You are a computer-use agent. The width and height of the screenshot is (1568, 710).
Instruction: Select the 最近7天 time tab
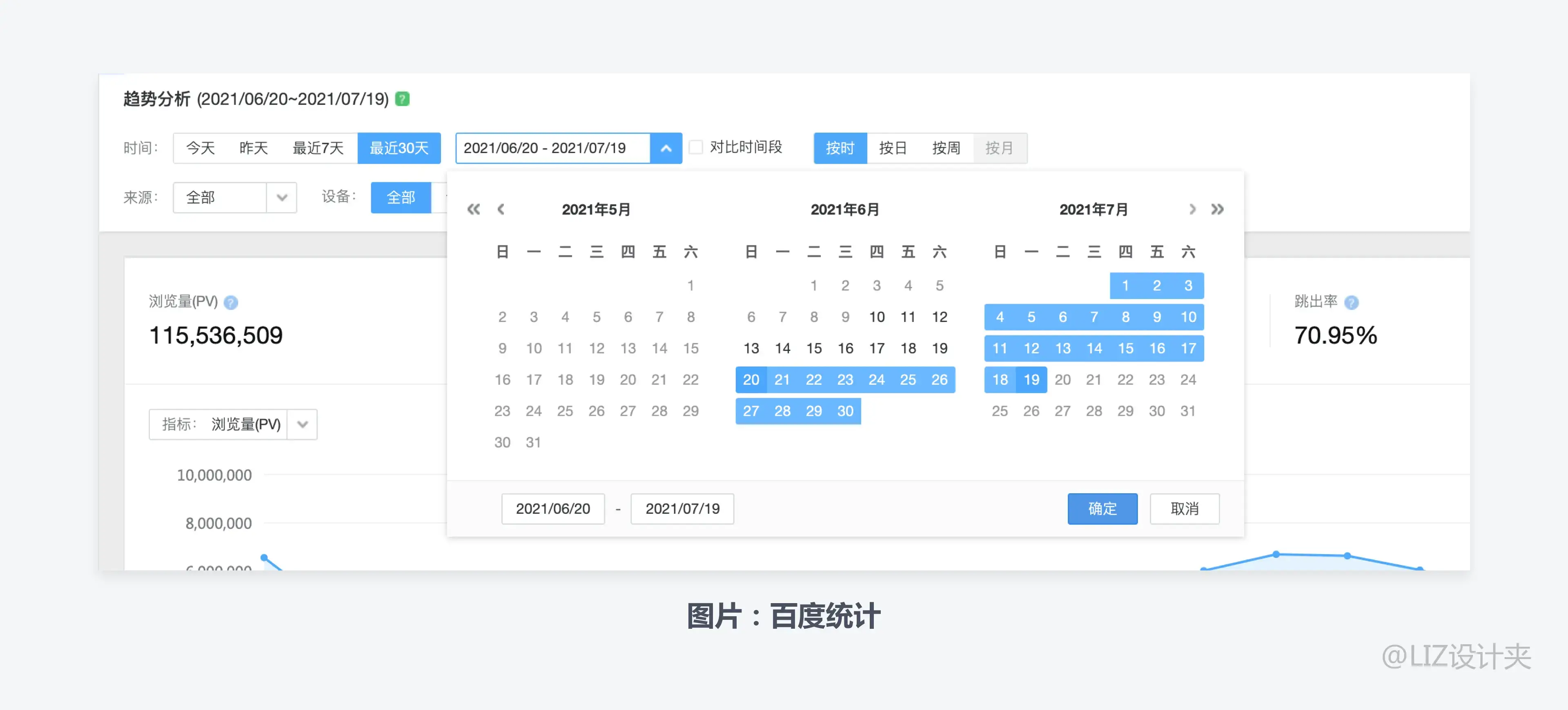click(318, 148)
